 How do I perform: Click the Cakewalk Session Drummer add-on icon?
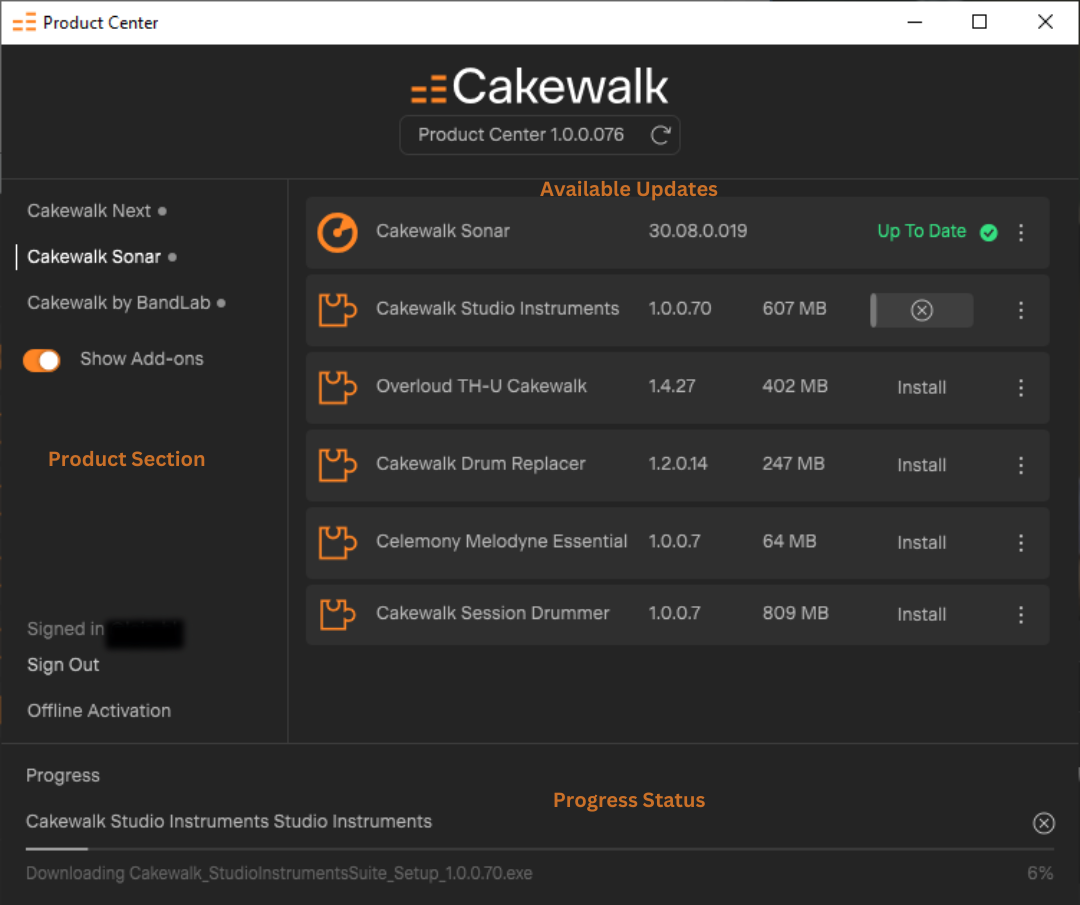tap(337, 614)
